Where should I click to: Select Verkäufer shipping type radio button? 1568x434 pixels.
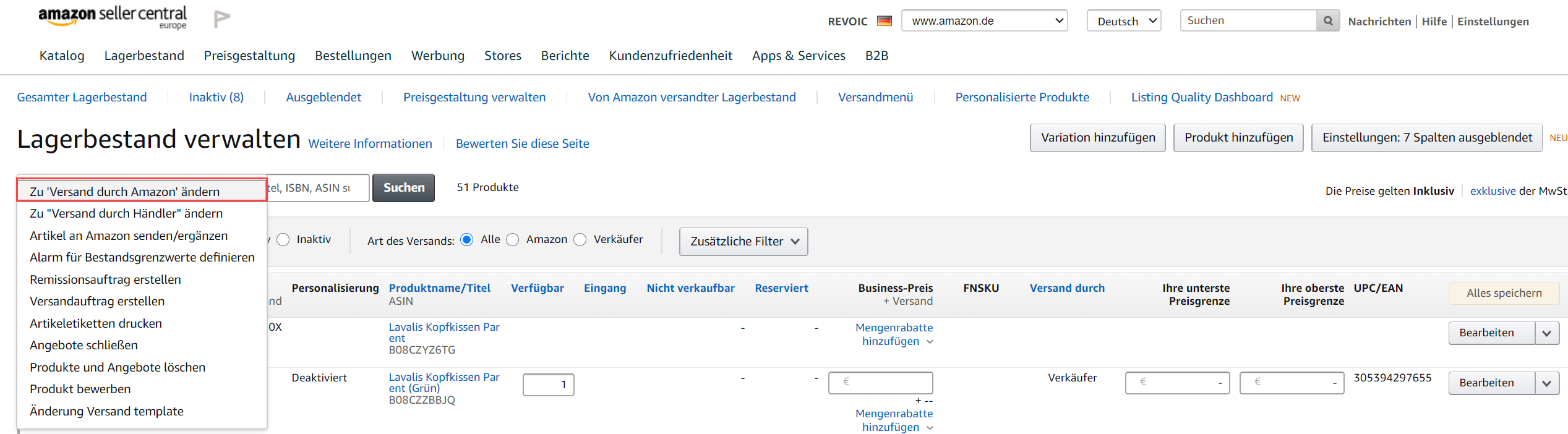point(580,239)
